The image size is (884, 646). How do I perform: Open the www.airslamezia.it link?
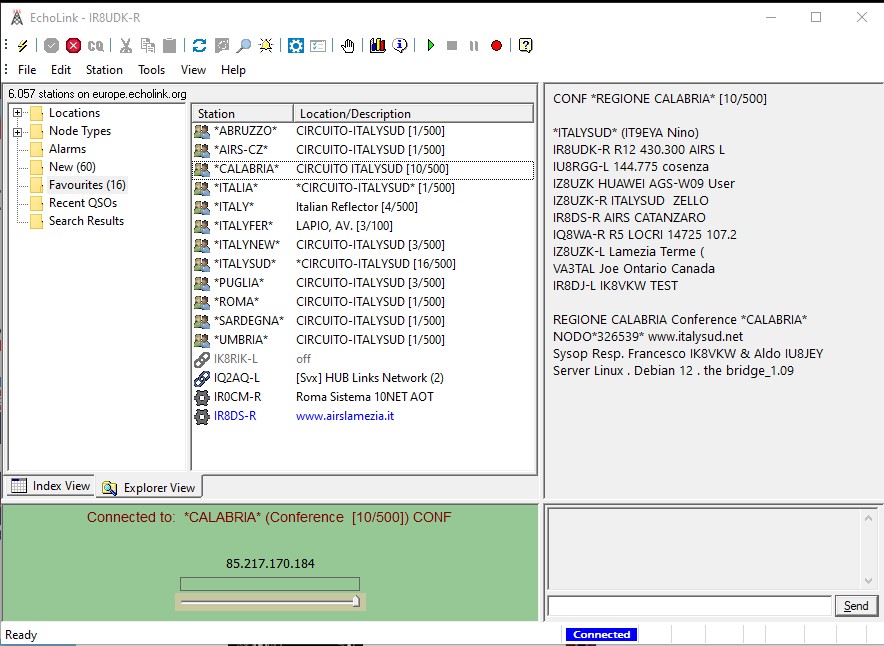tap(345, 416)
